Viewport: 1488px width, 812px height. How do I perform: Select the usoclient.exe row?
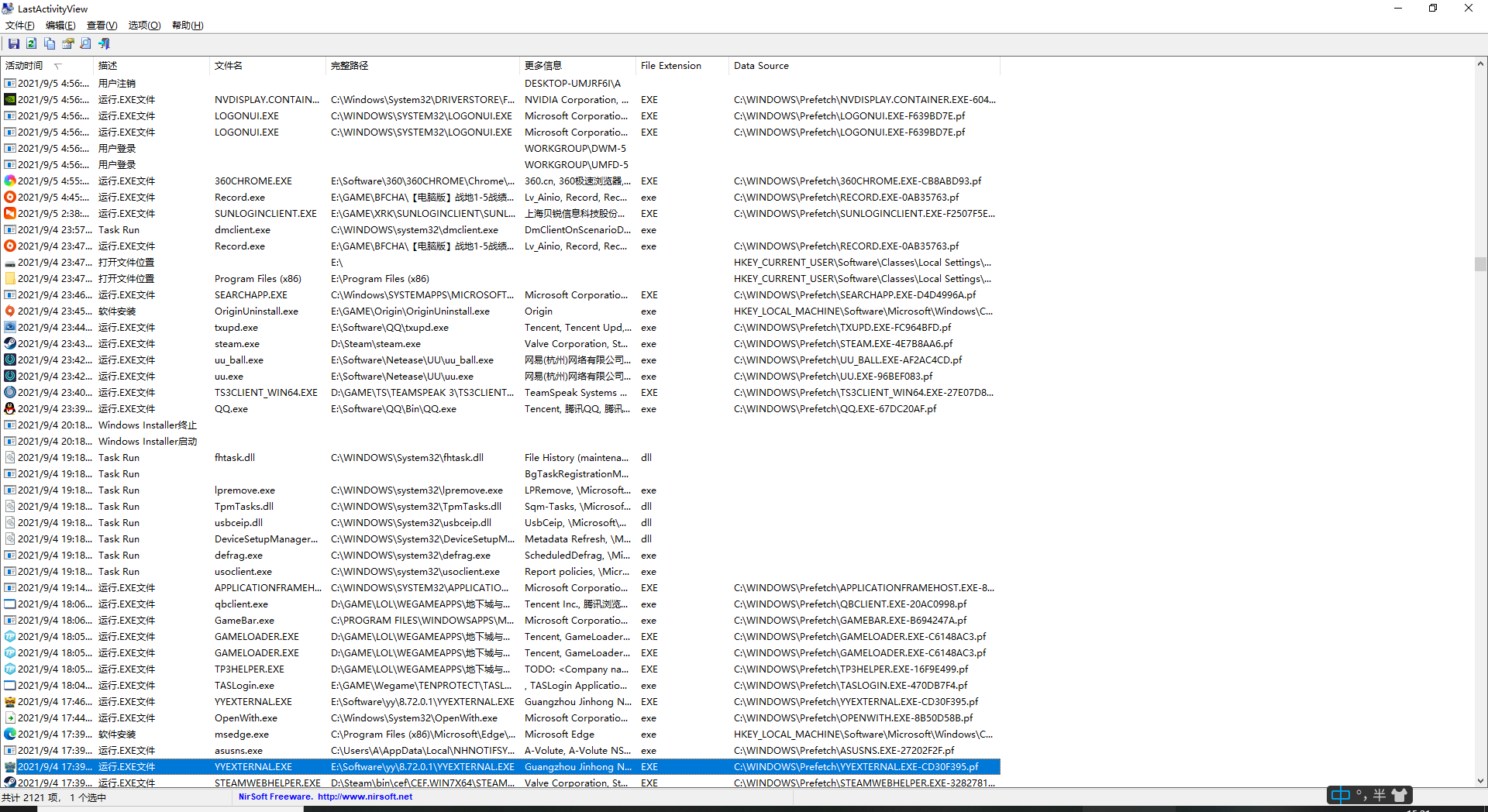(501, 572)
